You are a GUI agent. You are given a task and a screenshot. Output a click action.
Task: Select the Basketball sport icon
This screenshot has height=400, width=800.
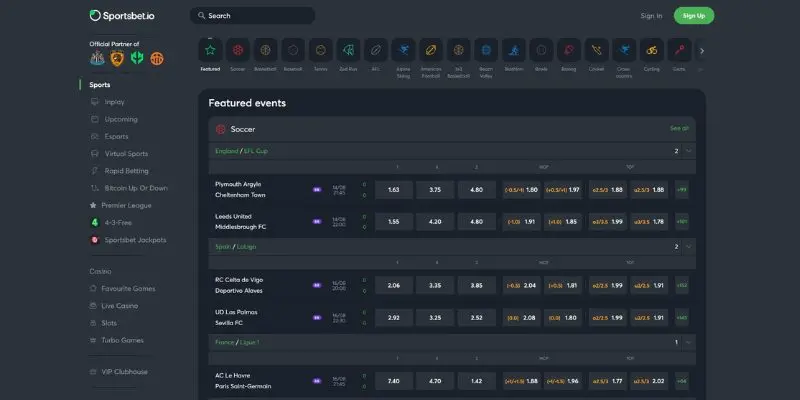265,50
